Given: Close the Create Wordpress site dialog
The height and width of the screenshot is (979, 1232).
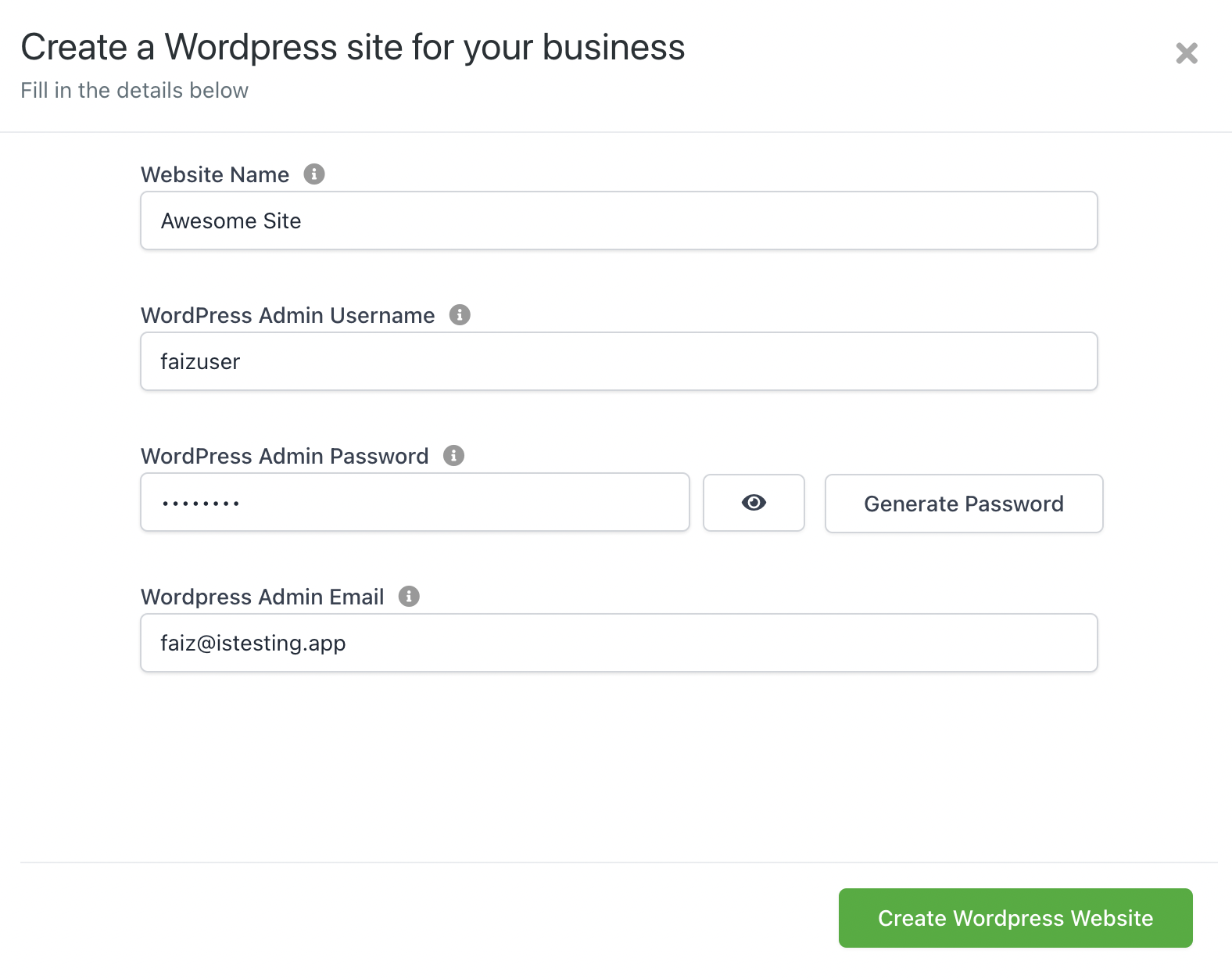Looking at the screenshot, I should pyautogui.click(x=1187, y=53).
